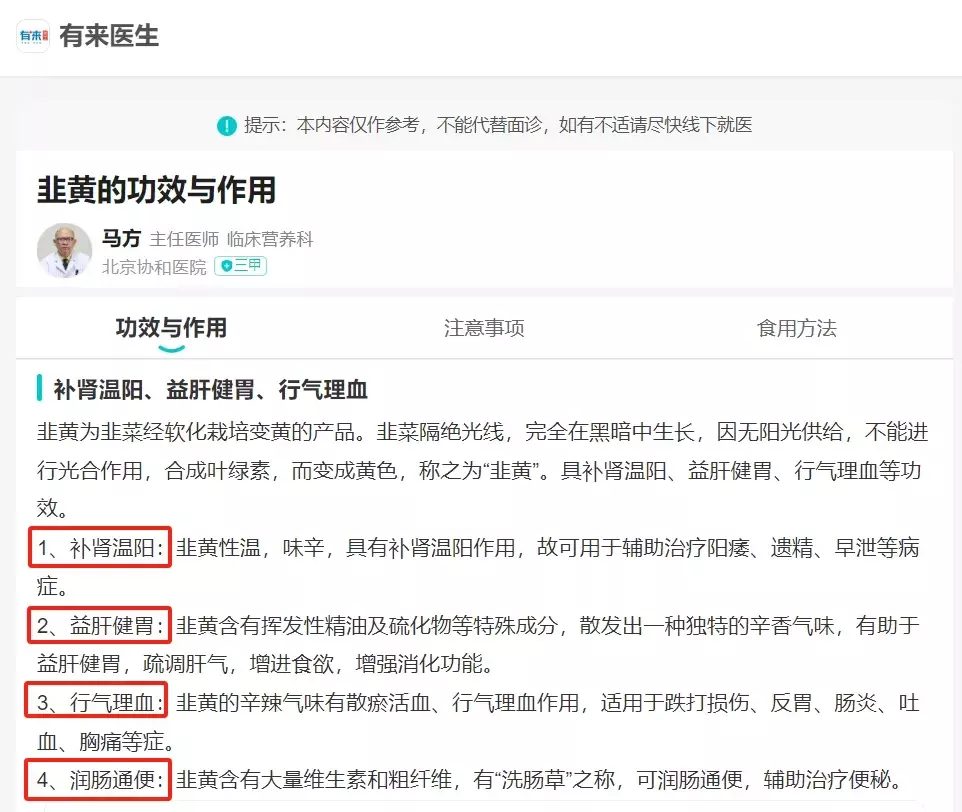Switch to the 功效与作用 tab
This screenshot has height=812, width=962.
click(171, 328)
